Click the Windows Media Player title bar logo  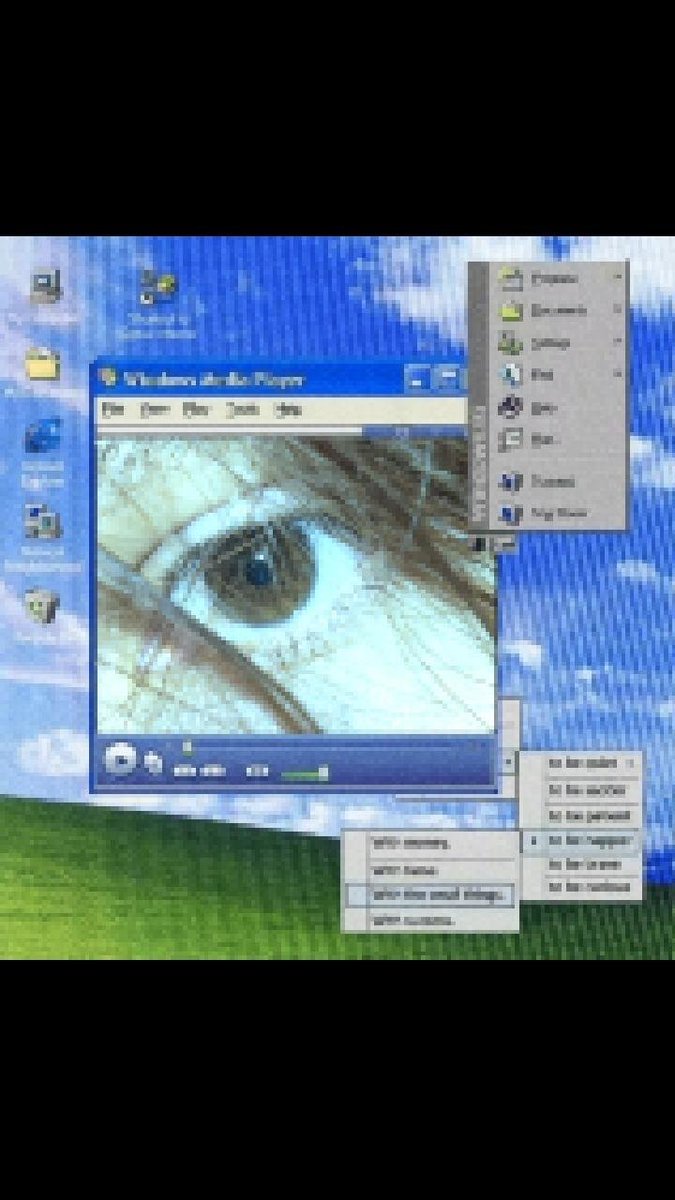[x=107, y=378]
